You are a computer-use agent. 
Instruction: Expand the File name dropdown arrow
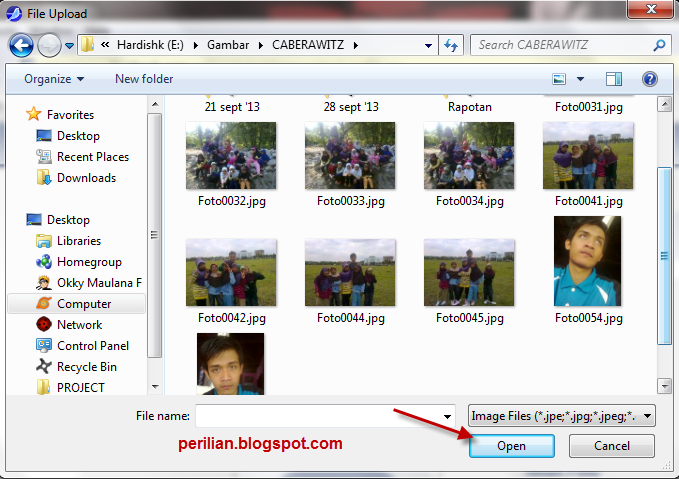[x=448, y=416]
